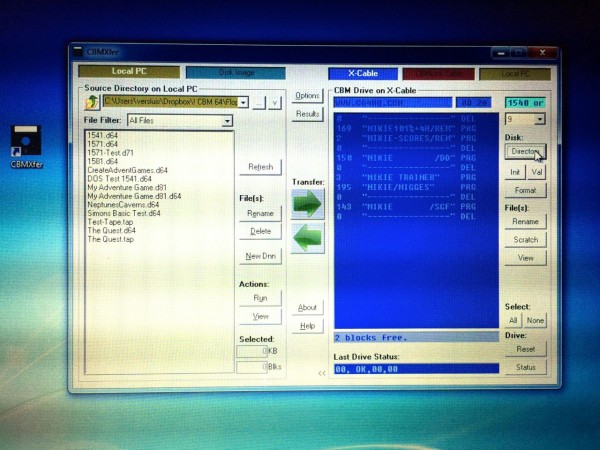Select file 1571-Test.d71 in list
This screenshot has width=600, height=450.
[111, 153]
